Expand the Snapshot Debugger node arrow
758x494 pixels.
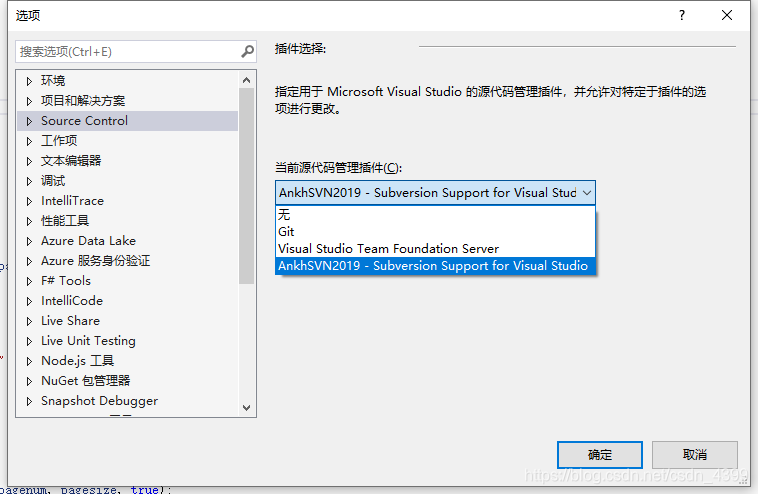[x=29, y=401]
